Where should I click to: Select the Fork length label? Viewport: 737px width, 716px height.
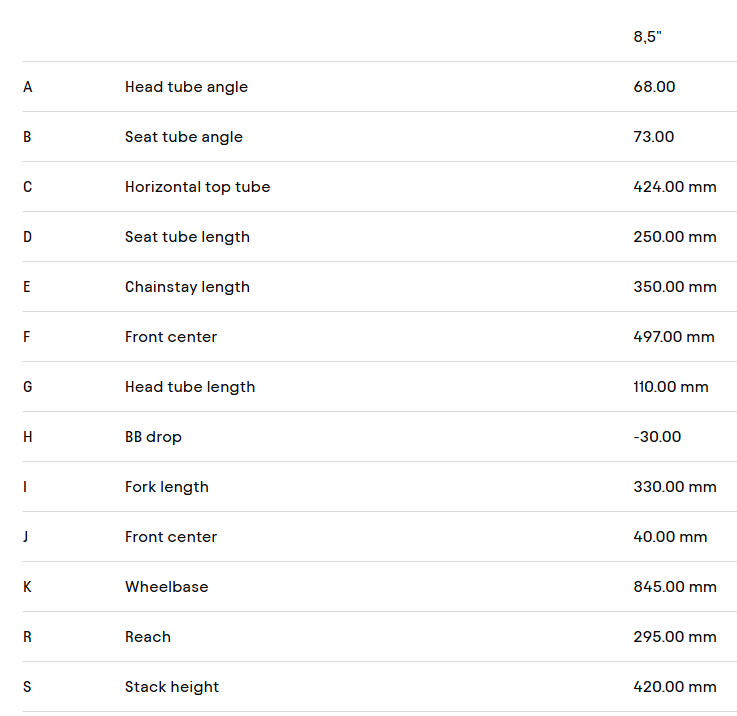coord(166,487)
